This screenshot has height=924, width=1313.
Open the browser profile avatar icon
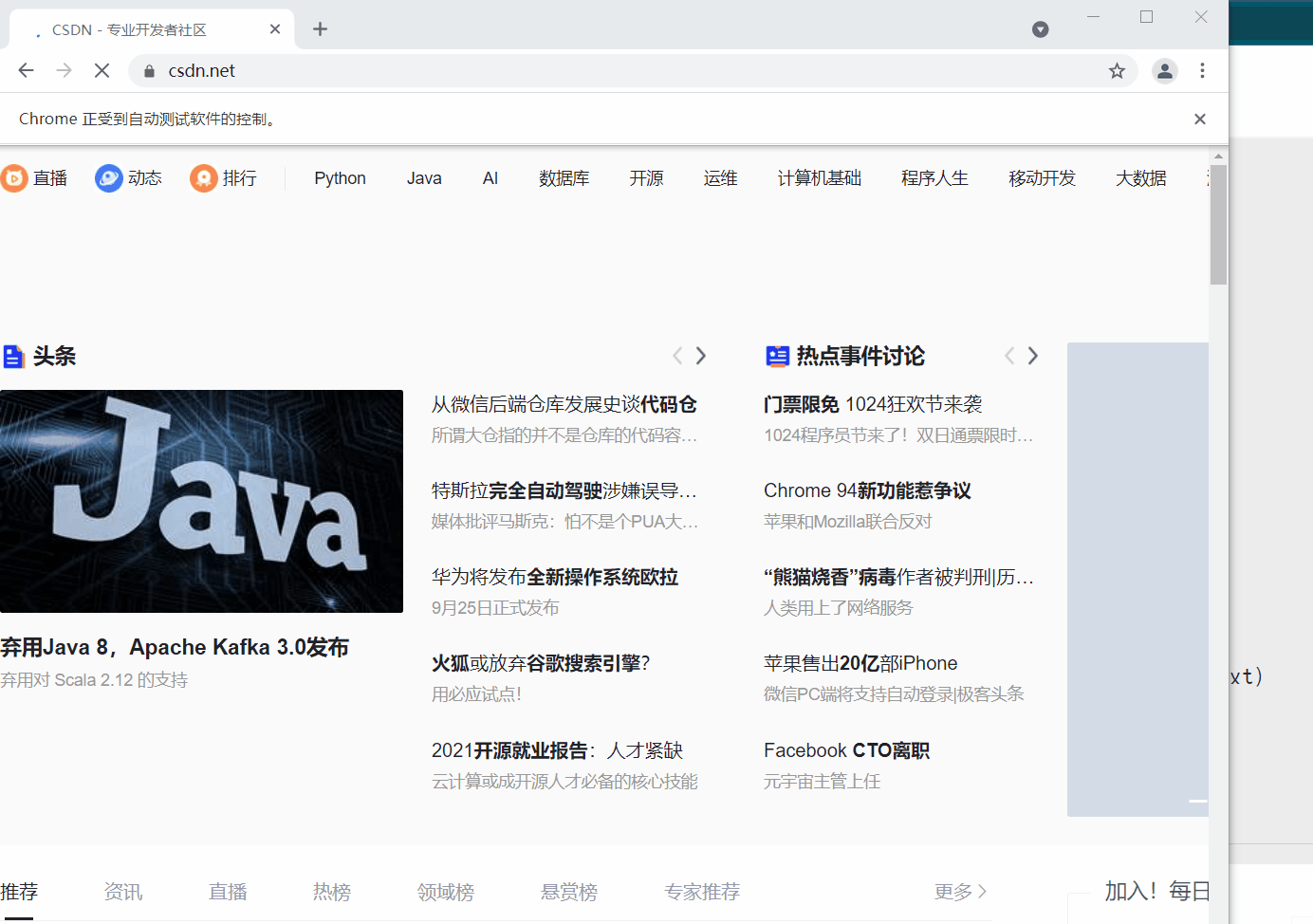coord(1164,70)
